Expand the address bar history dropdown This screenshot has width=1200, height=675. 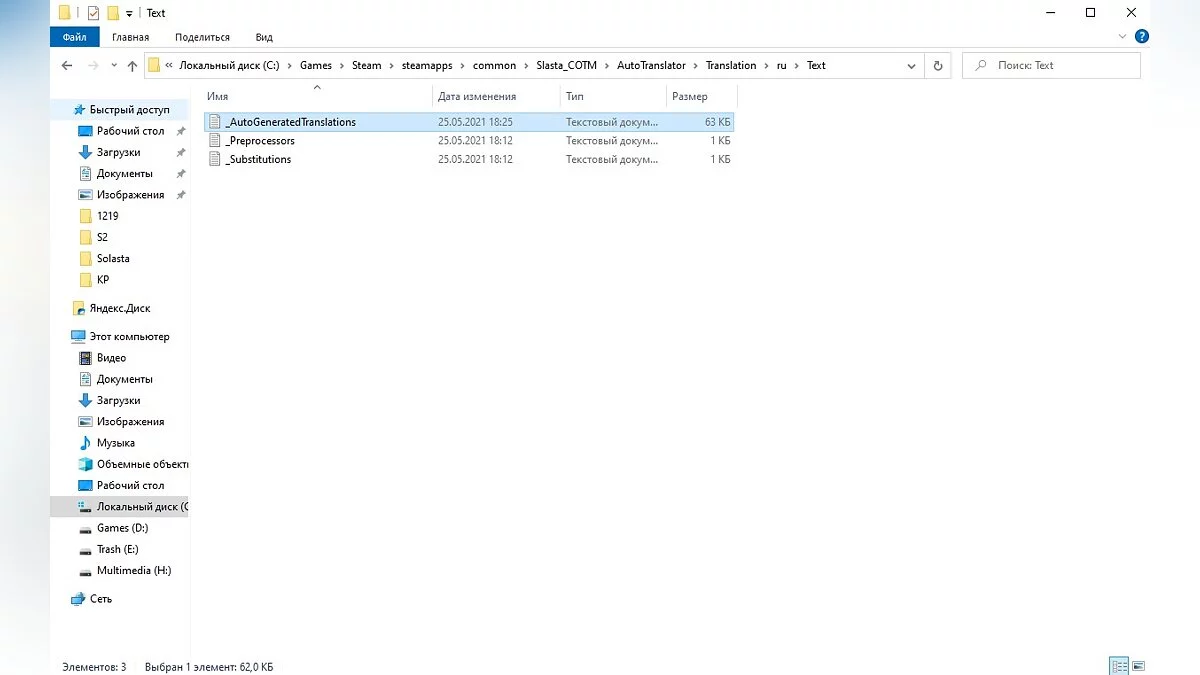[x=912, y=65]
